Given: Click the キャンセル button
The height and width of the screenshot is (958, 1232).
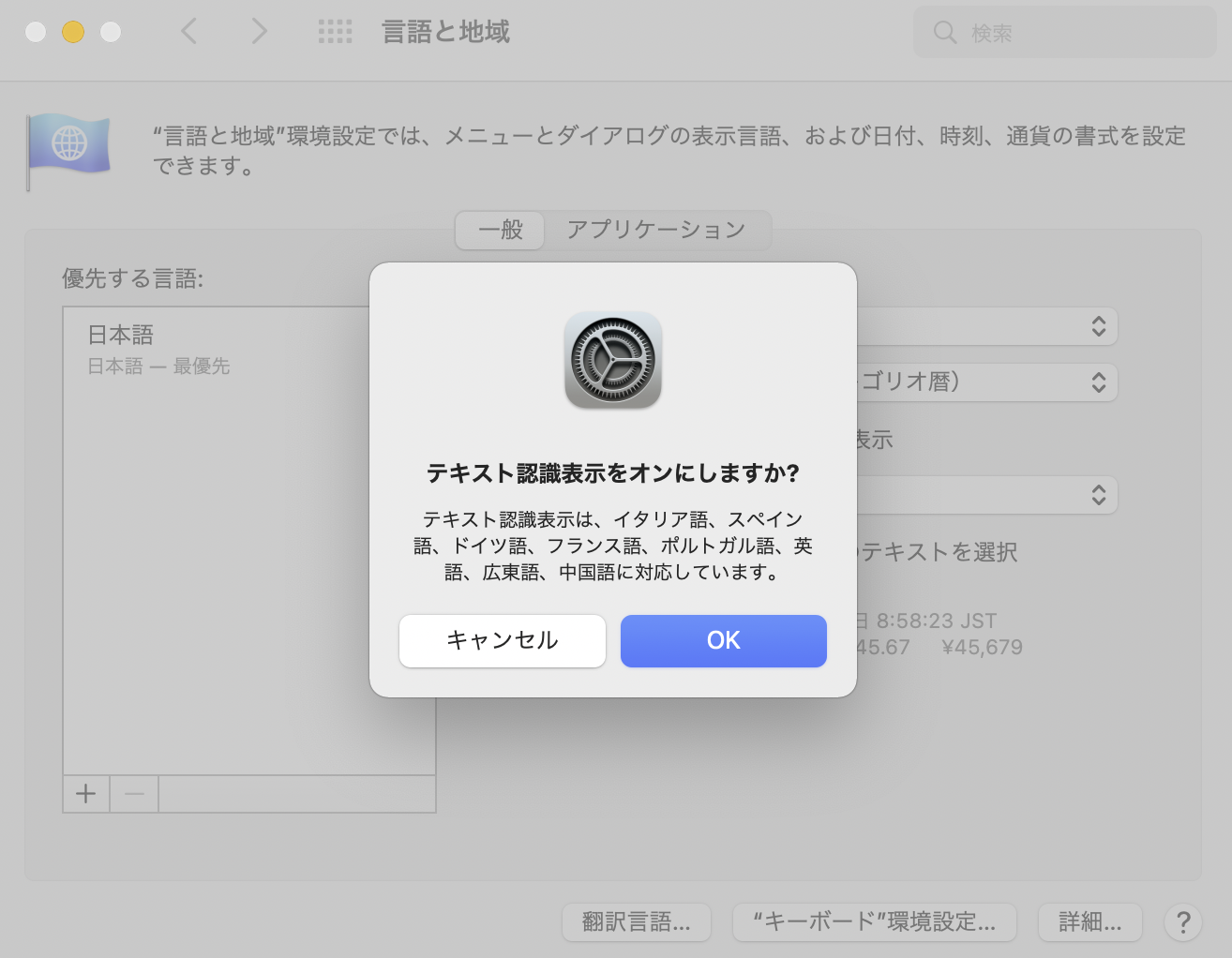Looking at the screenshot, I should 502,640.
